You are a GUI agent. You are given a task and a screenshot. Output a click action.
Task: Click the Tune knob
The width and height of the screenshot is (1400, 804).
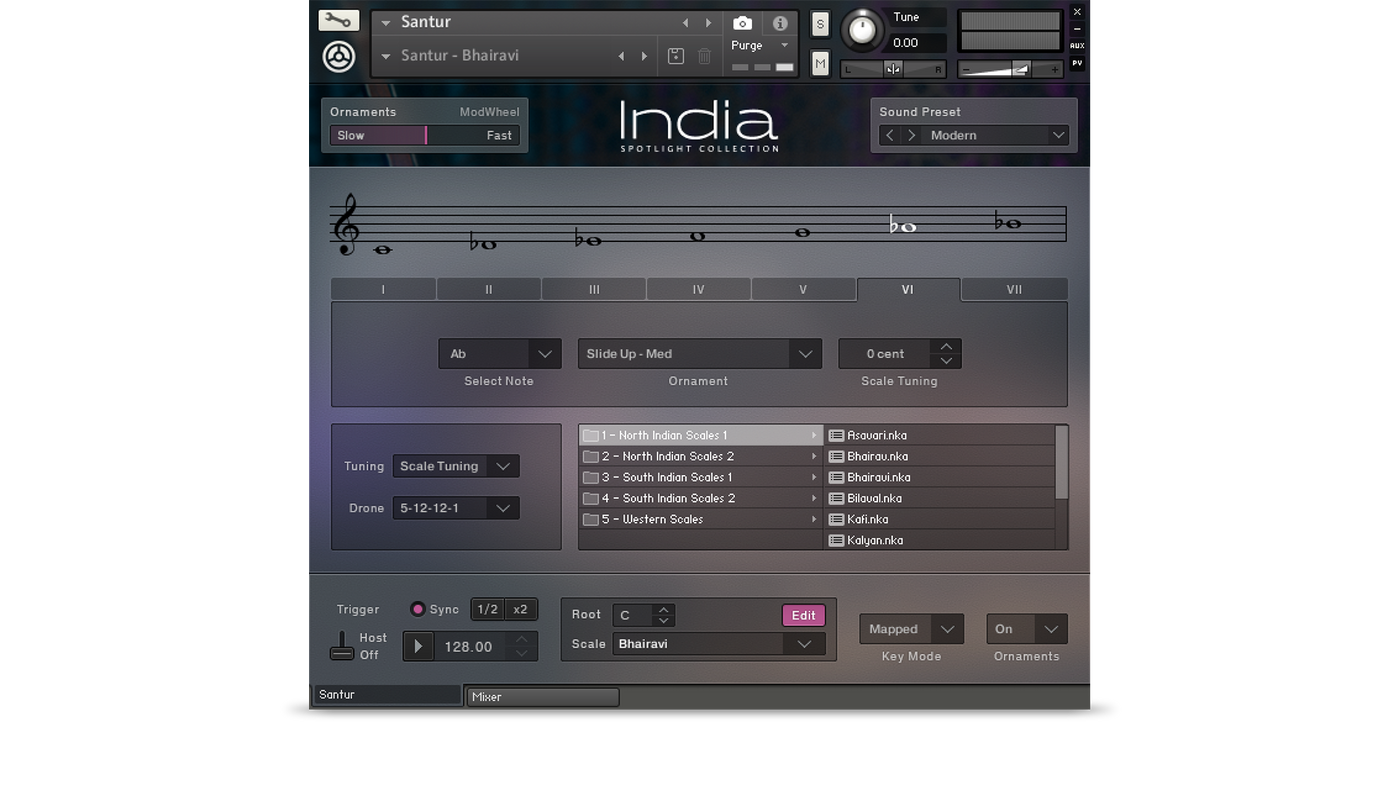(861, 31)
